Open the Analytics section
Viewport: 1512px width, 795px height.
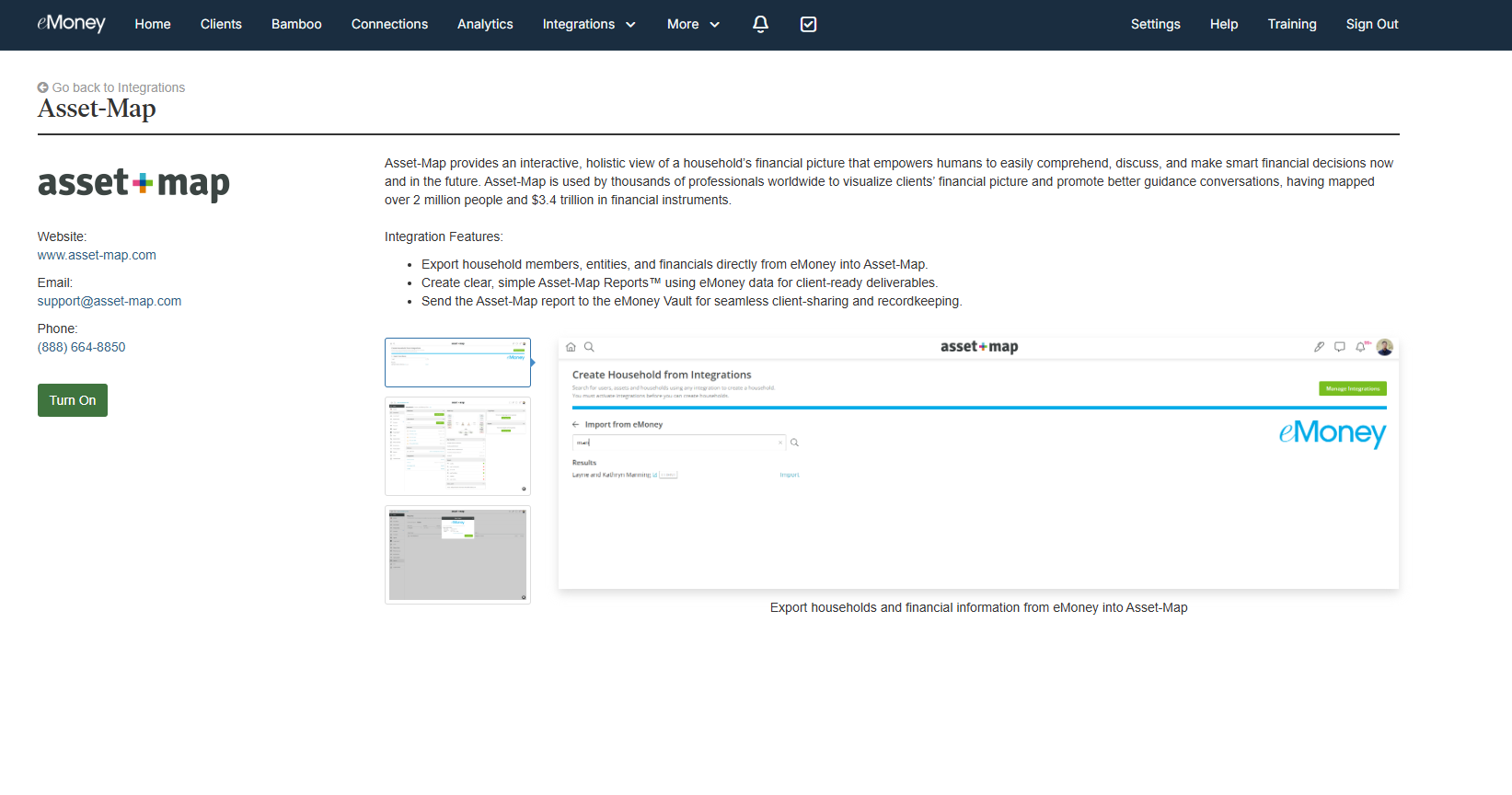pos(485,24)
